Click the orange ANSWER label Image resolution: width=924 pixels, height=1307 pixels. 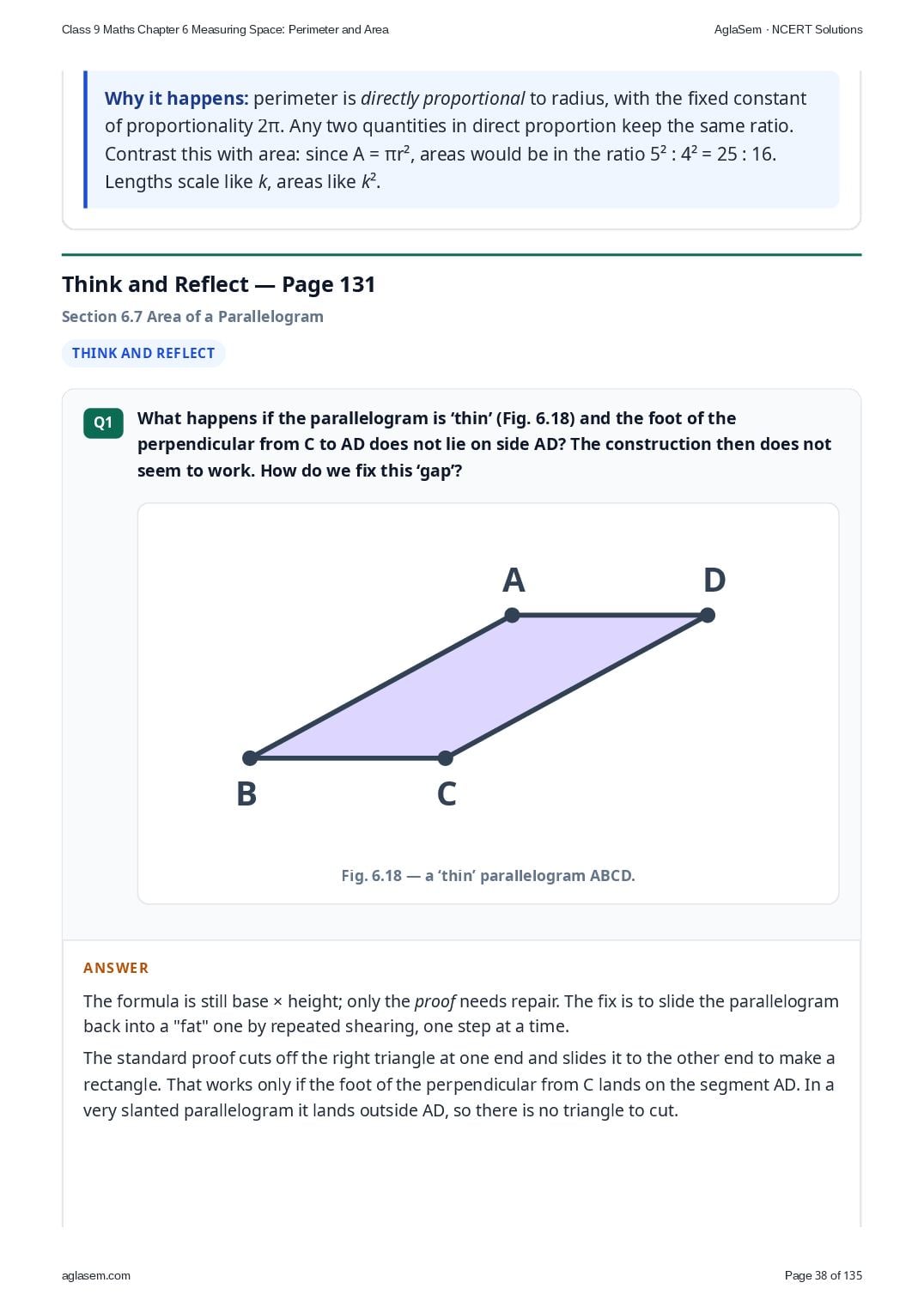[116, 968]
